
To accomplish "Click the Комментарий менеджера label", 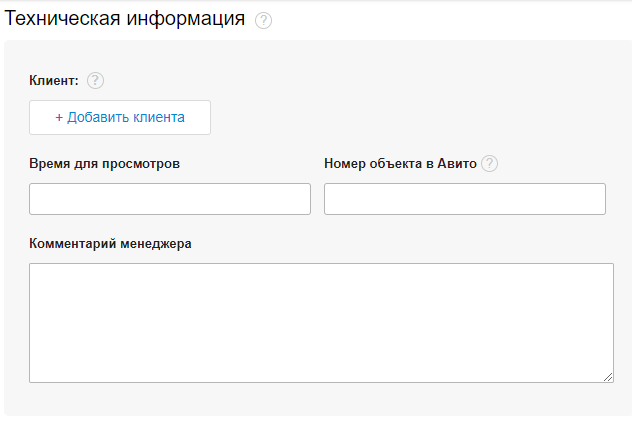I will tap(110, 243).
